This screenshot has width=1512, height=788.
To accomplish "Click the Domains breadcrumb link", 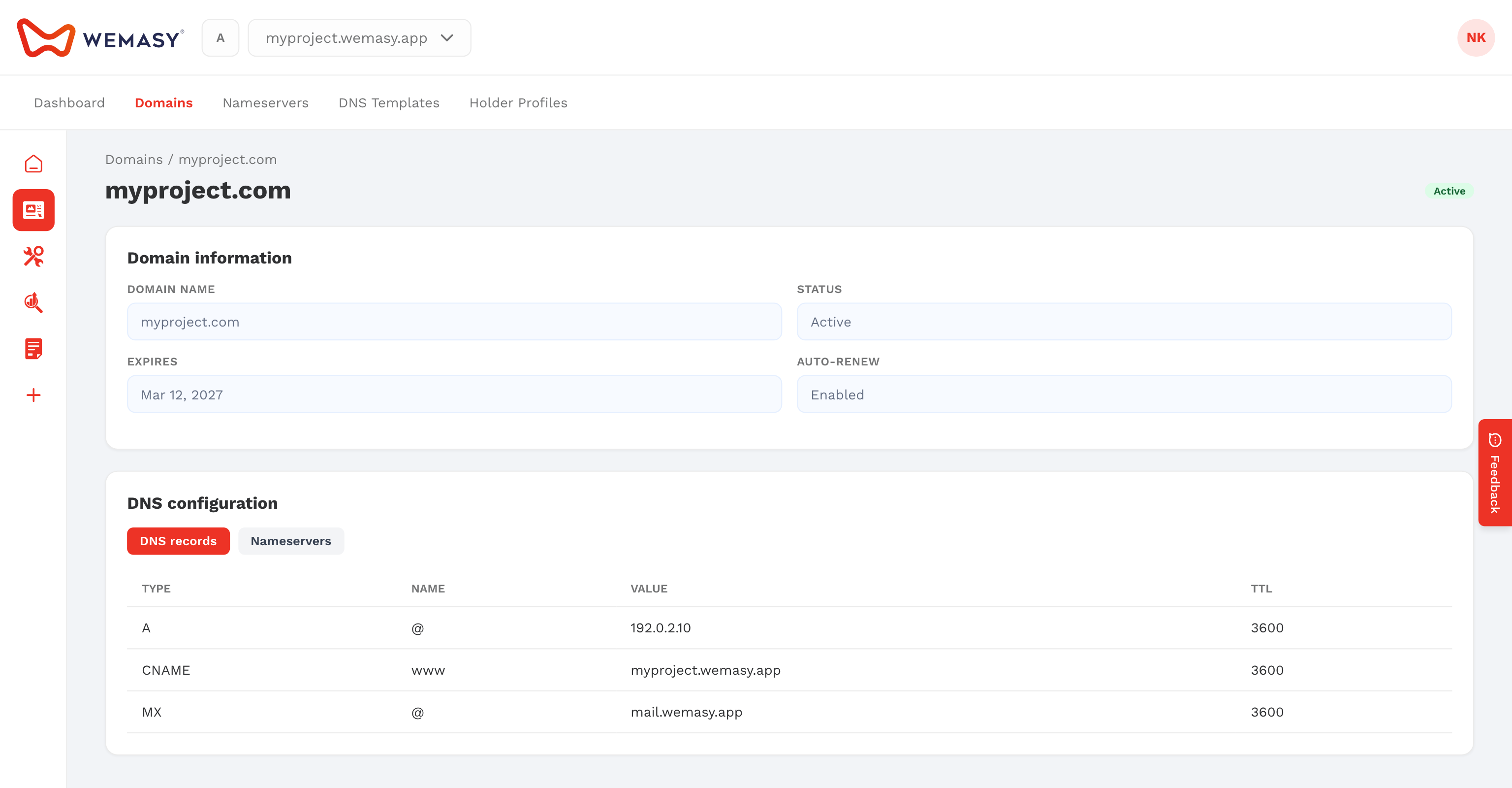I will (x=134, y=160).
